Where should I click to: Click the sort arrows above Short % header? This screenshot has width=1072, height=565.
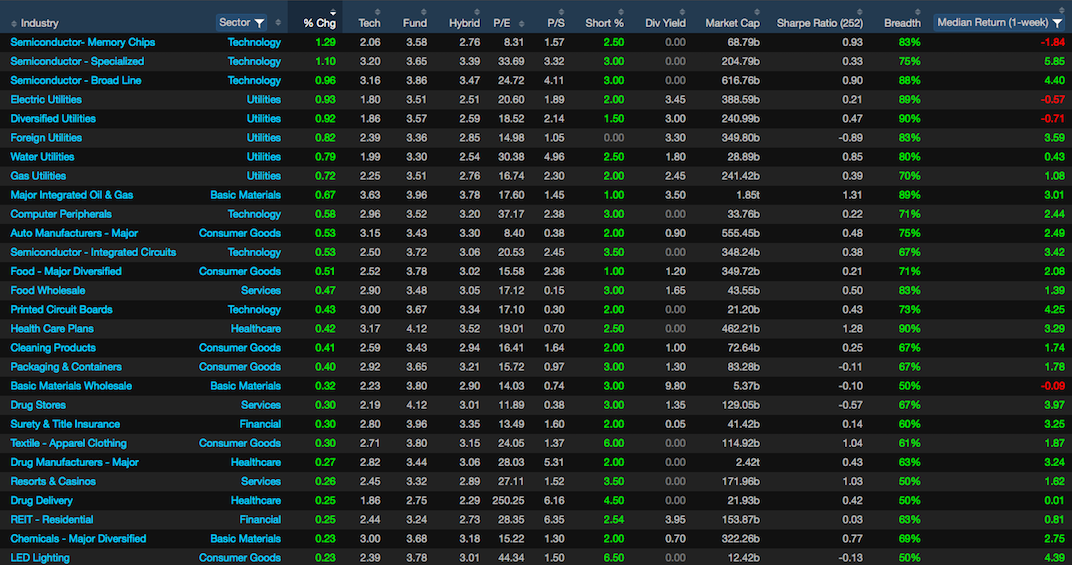pos(621,12)
